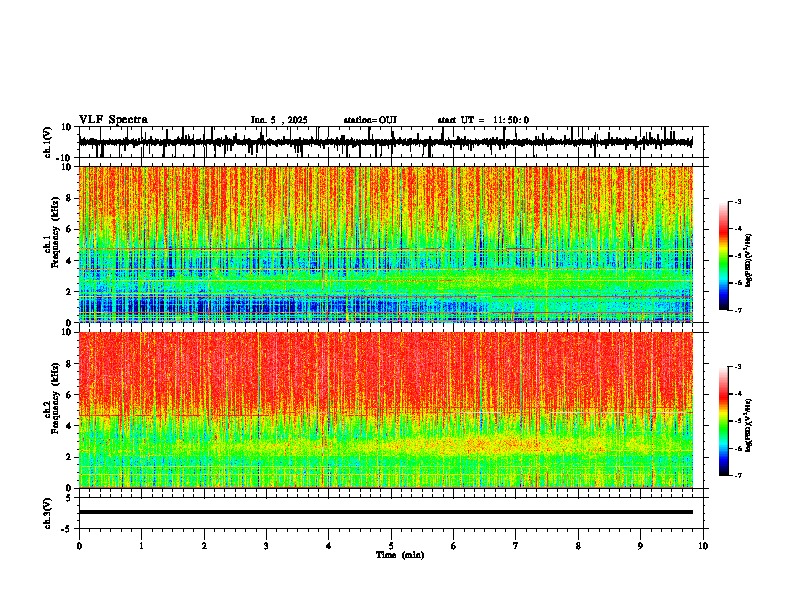Click time axis tick label "7"
The image size is (792, 612).
point(516,546)
